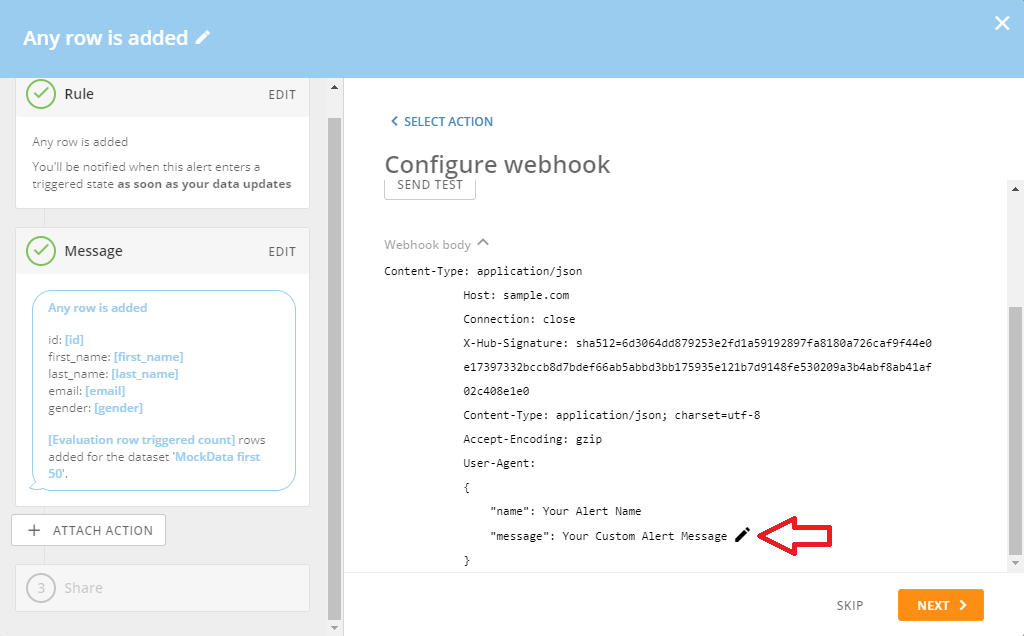The height and width of the screenshot is (636, 1024).
Task: Edit the Rule section
Action: (x=281, y=95)
